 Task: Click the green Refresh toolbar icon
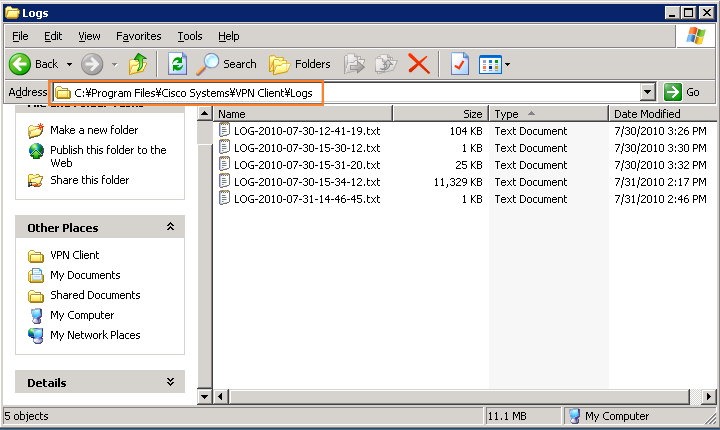point(177,64)
